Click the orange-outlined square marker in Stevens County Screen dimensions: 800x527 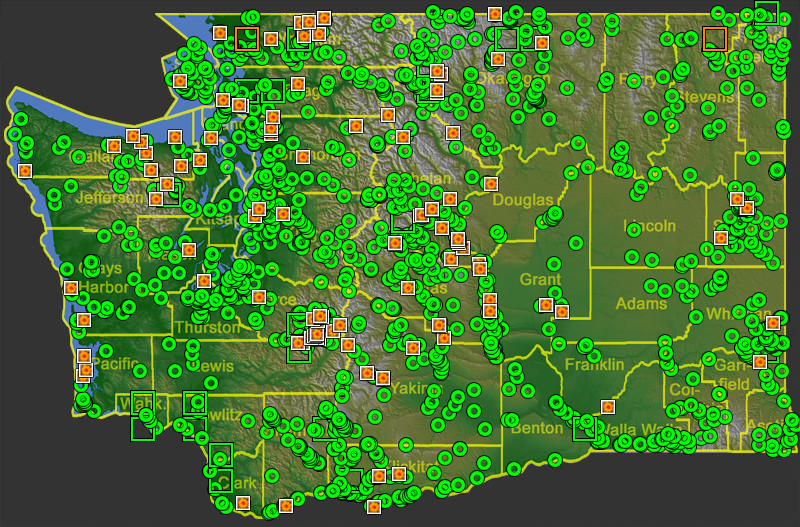[x=714, y=39]
